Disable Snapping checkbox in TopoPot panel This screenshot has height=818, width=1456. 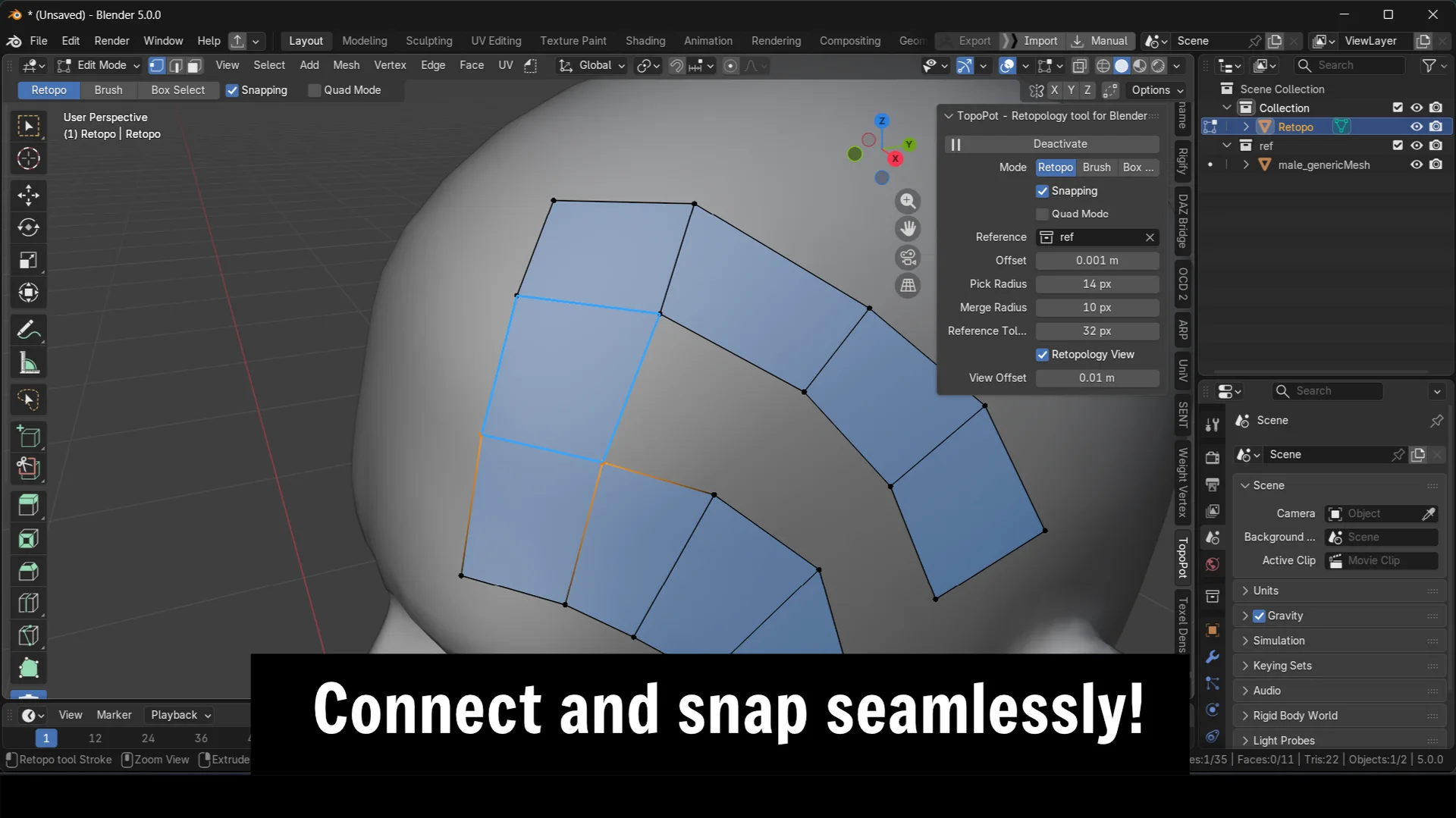(x=1043, y=191)
